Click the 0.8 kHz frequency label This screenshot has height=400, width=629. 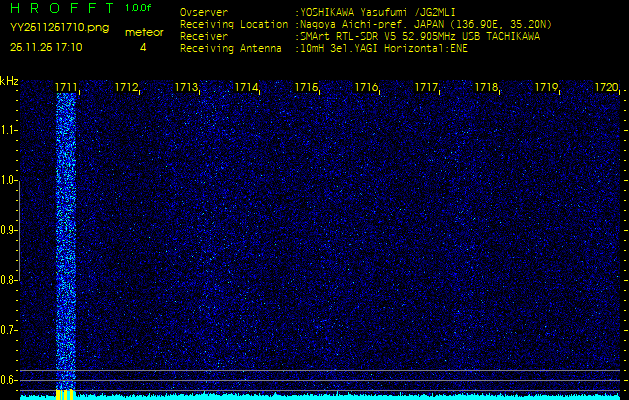7,280
